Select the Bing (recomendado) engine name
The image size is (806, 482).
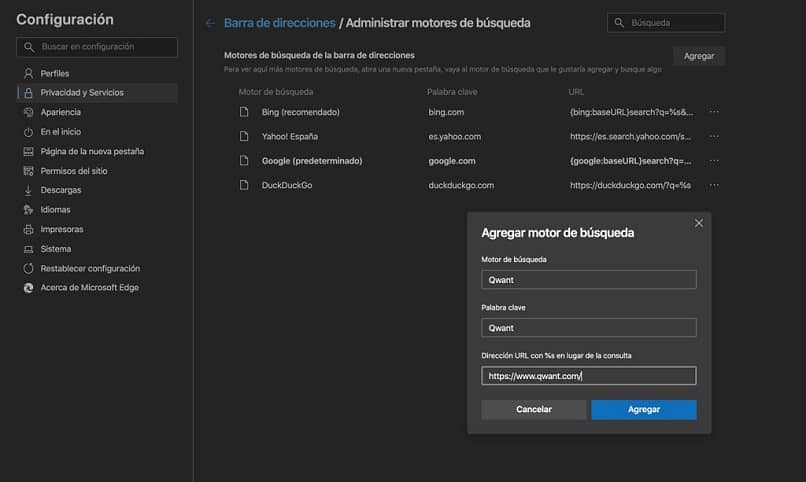301,112
